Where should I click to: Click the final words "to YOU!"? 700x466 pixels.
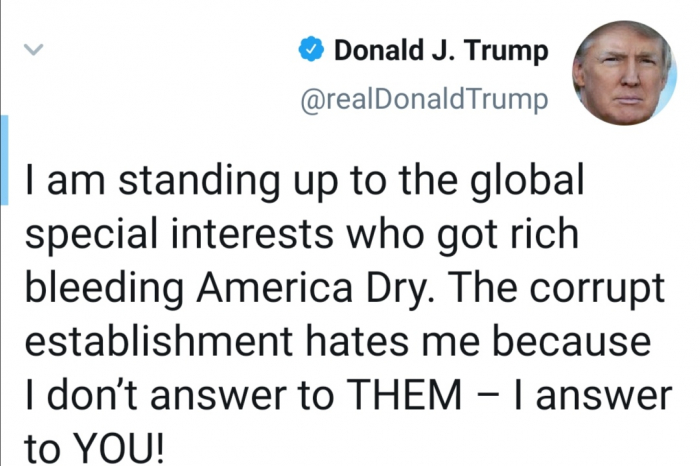(x=94, y=448)
